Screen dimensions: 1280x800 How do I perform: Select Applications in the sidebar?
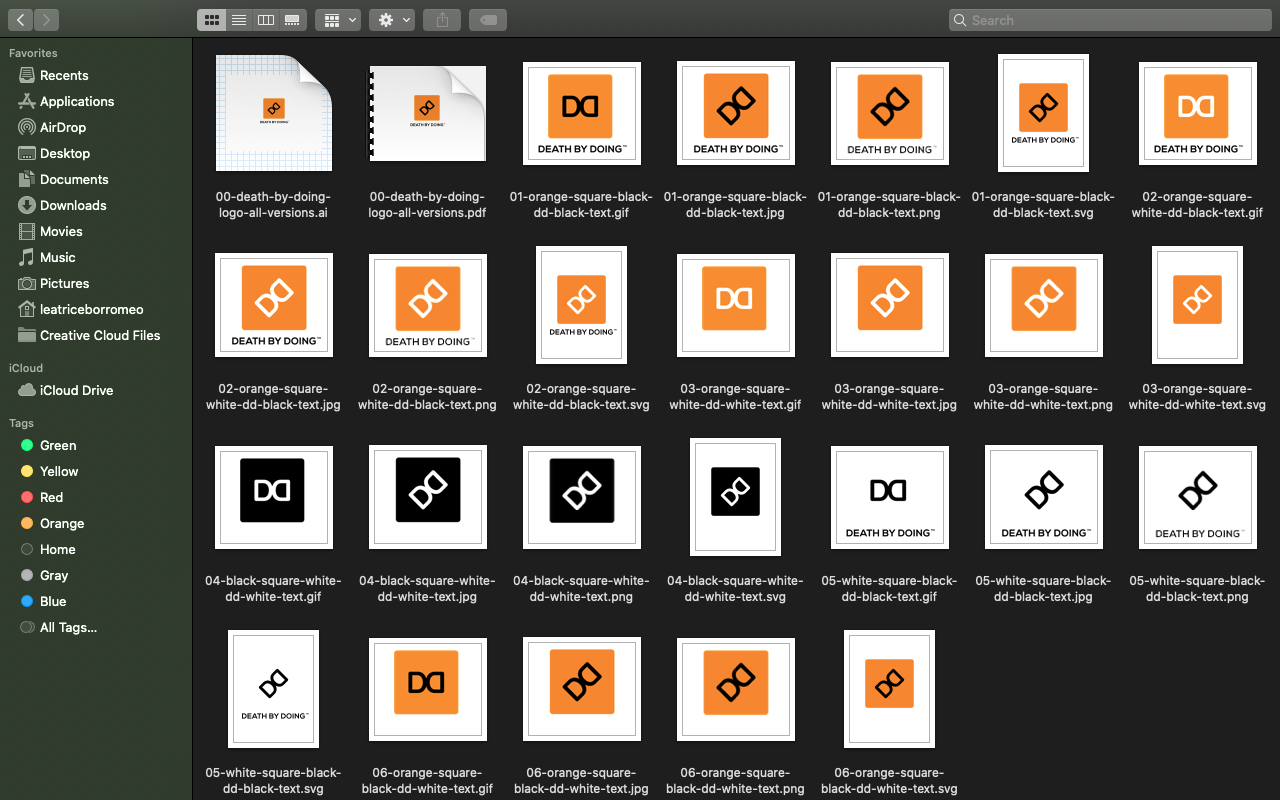76,101
